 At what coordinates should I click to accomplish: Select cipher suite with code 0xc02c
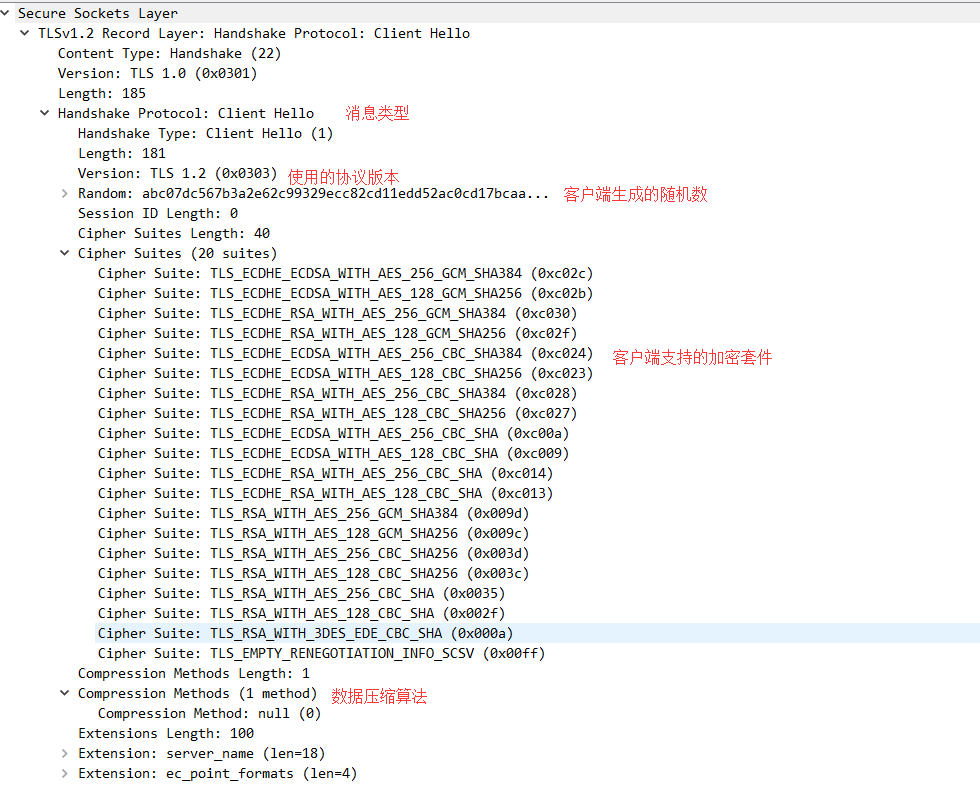(x=345, y=273)
